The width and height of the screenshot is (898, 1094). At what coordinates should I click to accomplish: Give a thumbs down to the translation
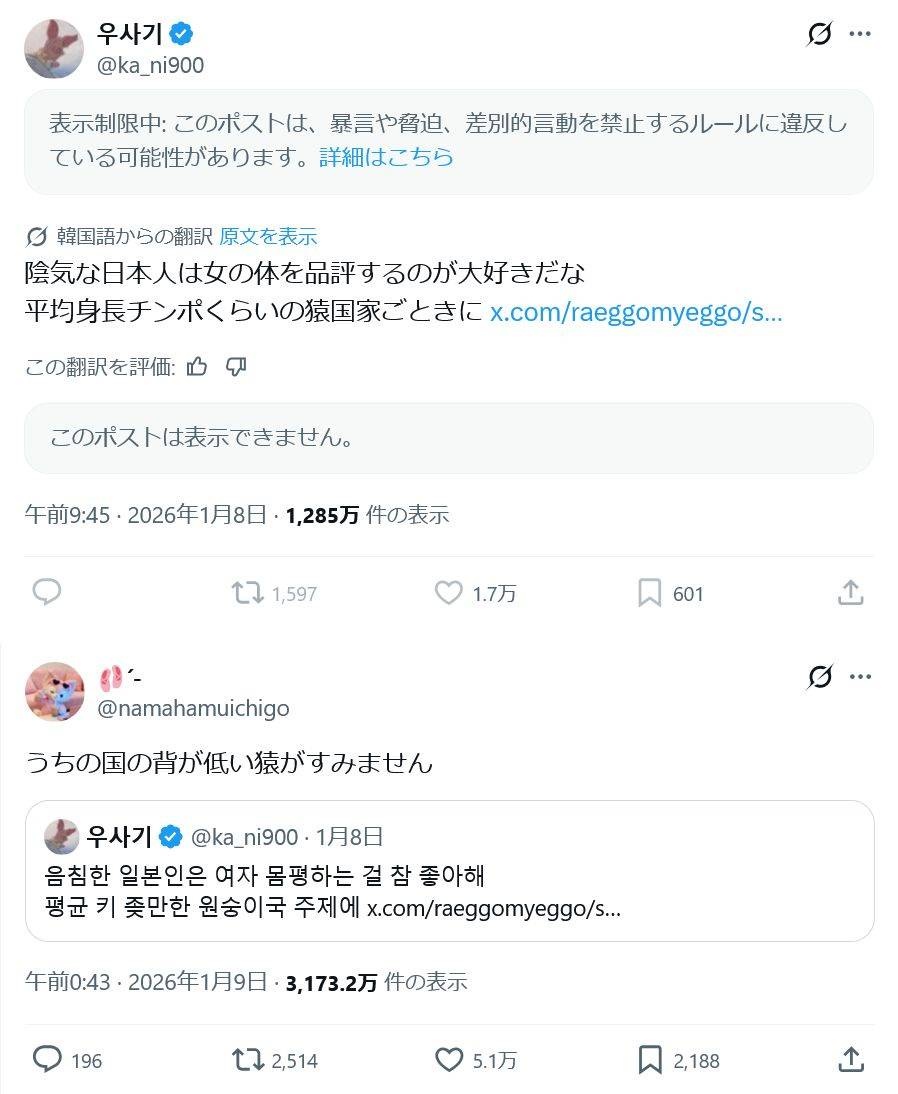pos(236,367)
